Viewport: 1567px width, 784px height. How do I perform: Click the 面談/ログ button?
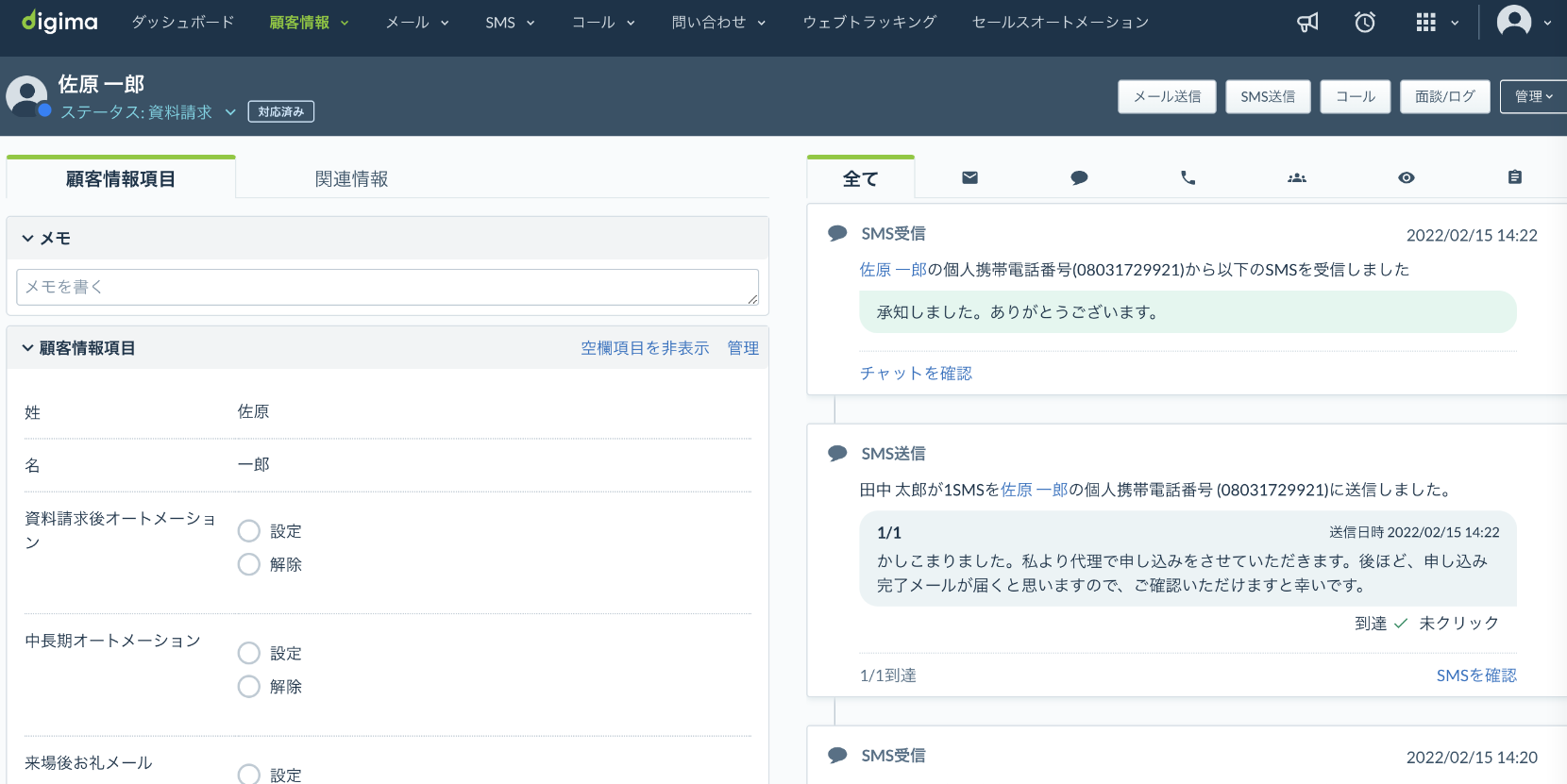coord(1445,96)
